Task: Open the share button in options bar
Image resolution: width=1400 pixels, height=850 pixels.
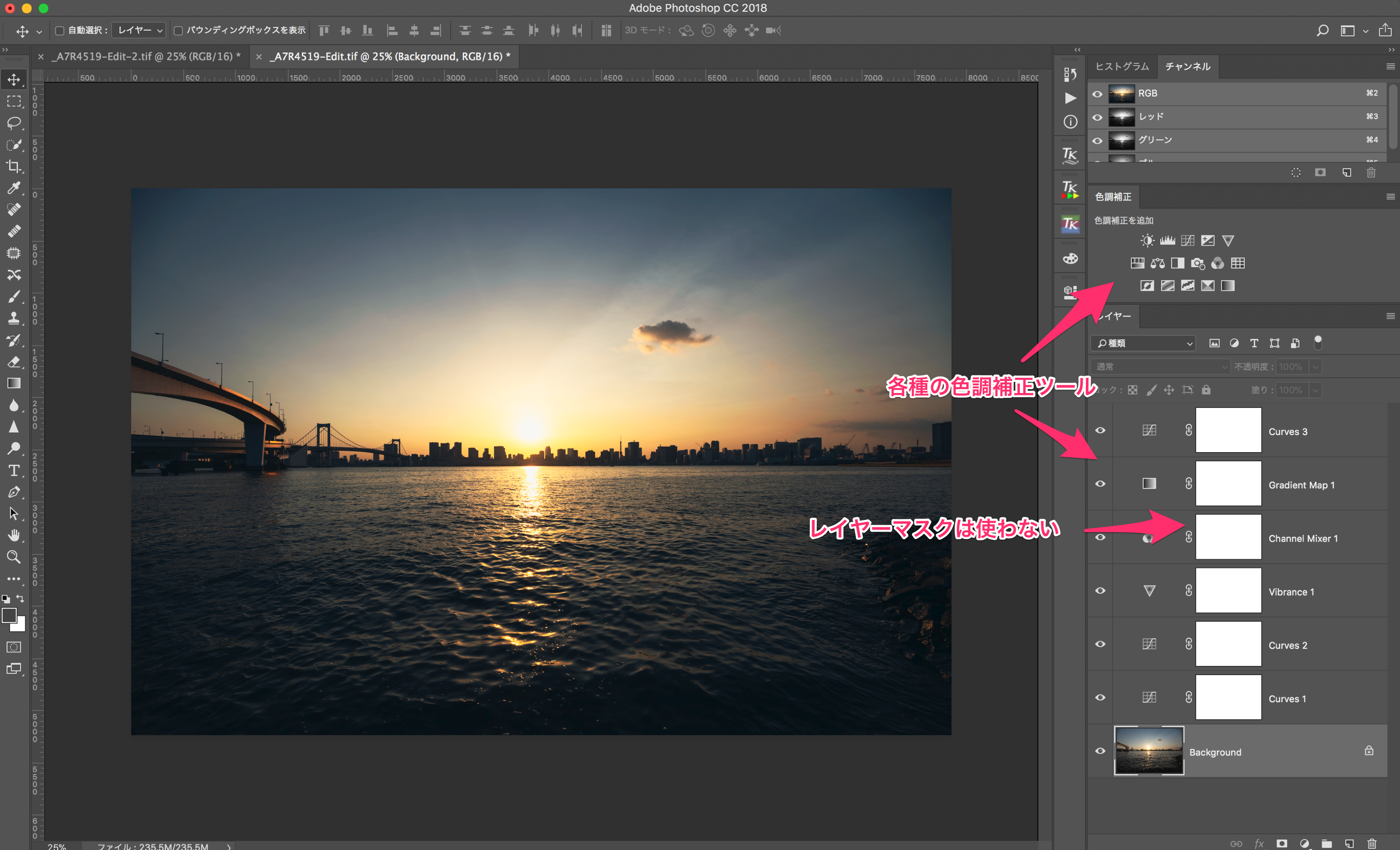Action: (x=1385, y=30)
